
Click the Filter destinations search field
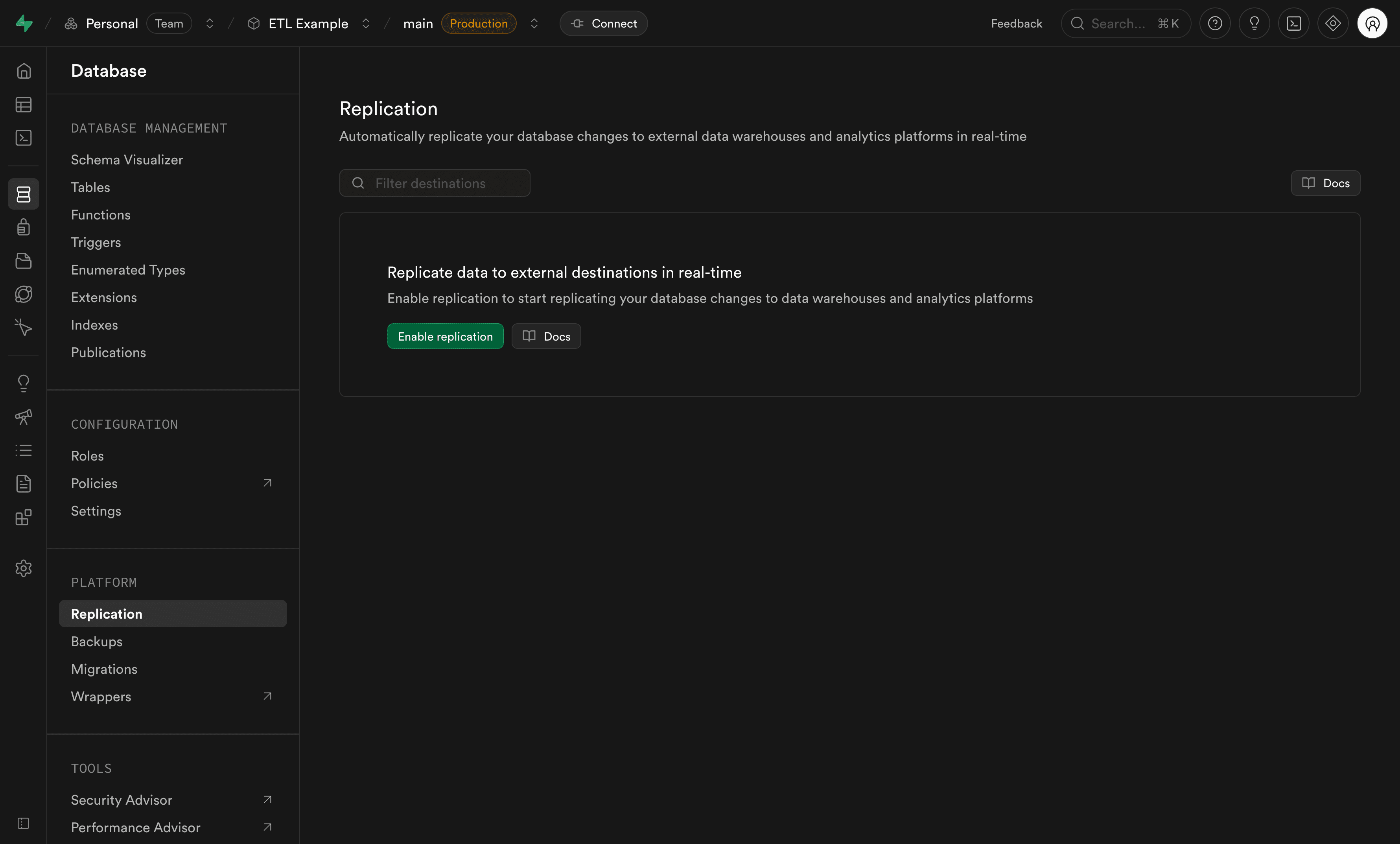(434, 183)
